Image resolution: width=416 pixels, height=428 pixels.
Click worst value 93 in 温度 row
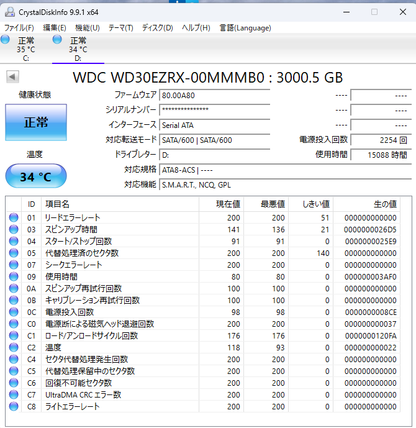(280, 348)
